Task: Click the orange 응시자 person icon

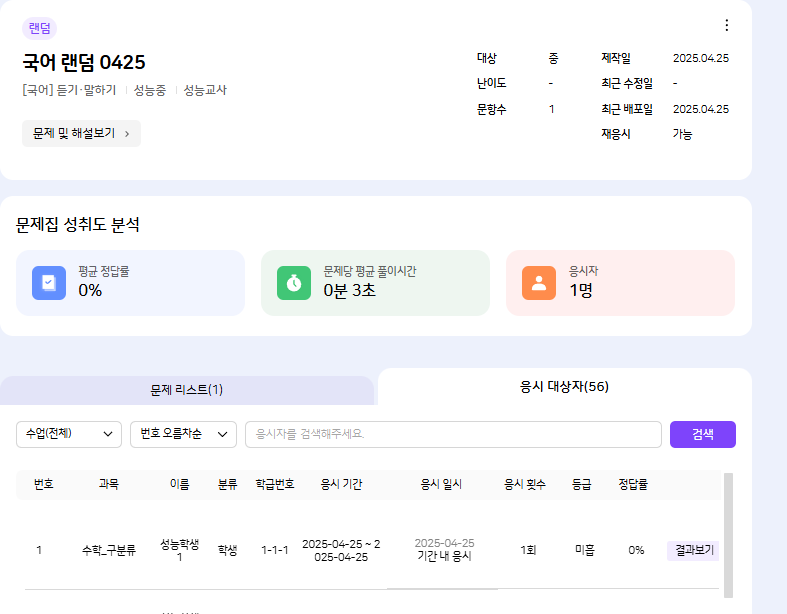Action: [x=539, y=283]
